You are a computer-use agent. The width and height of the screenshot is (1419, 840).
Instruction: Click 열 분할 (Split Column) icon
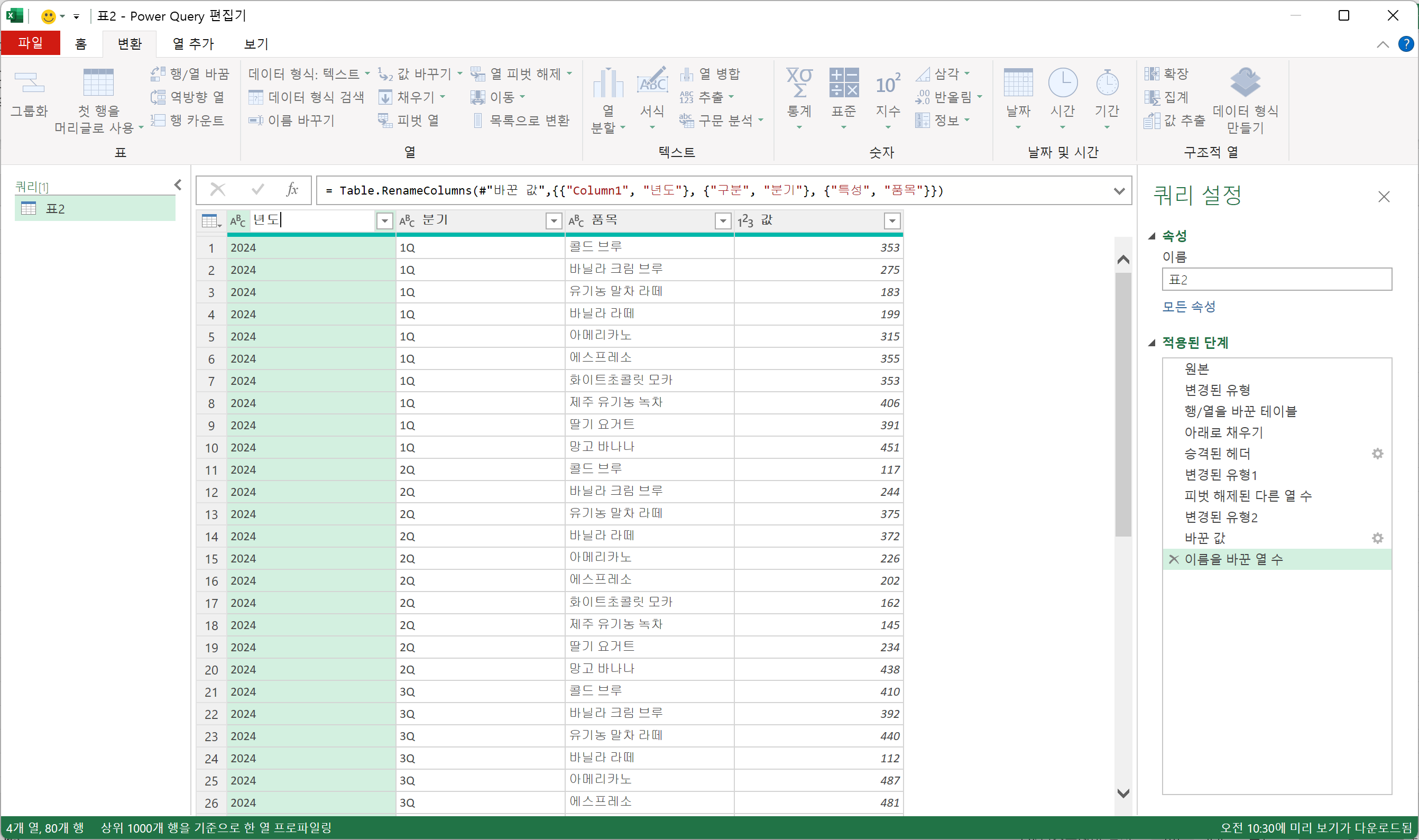coord(608,84)
